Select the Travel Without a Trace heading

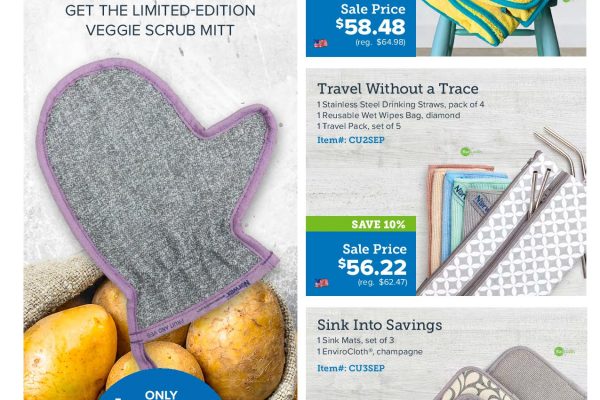coord(398,89)
